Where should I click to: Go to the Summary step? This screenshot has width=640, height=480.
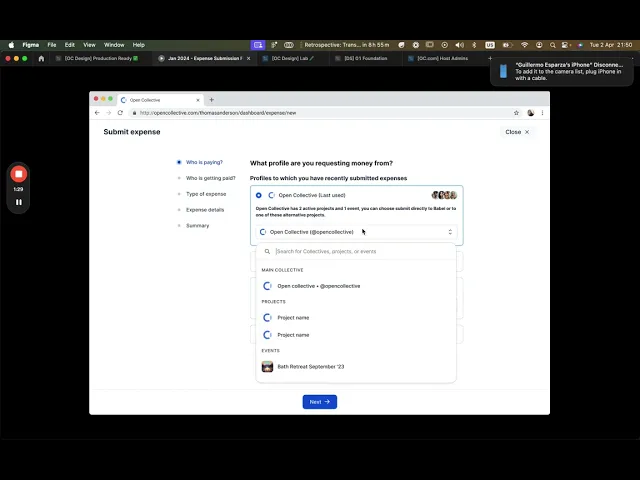(x=198, y=226)
